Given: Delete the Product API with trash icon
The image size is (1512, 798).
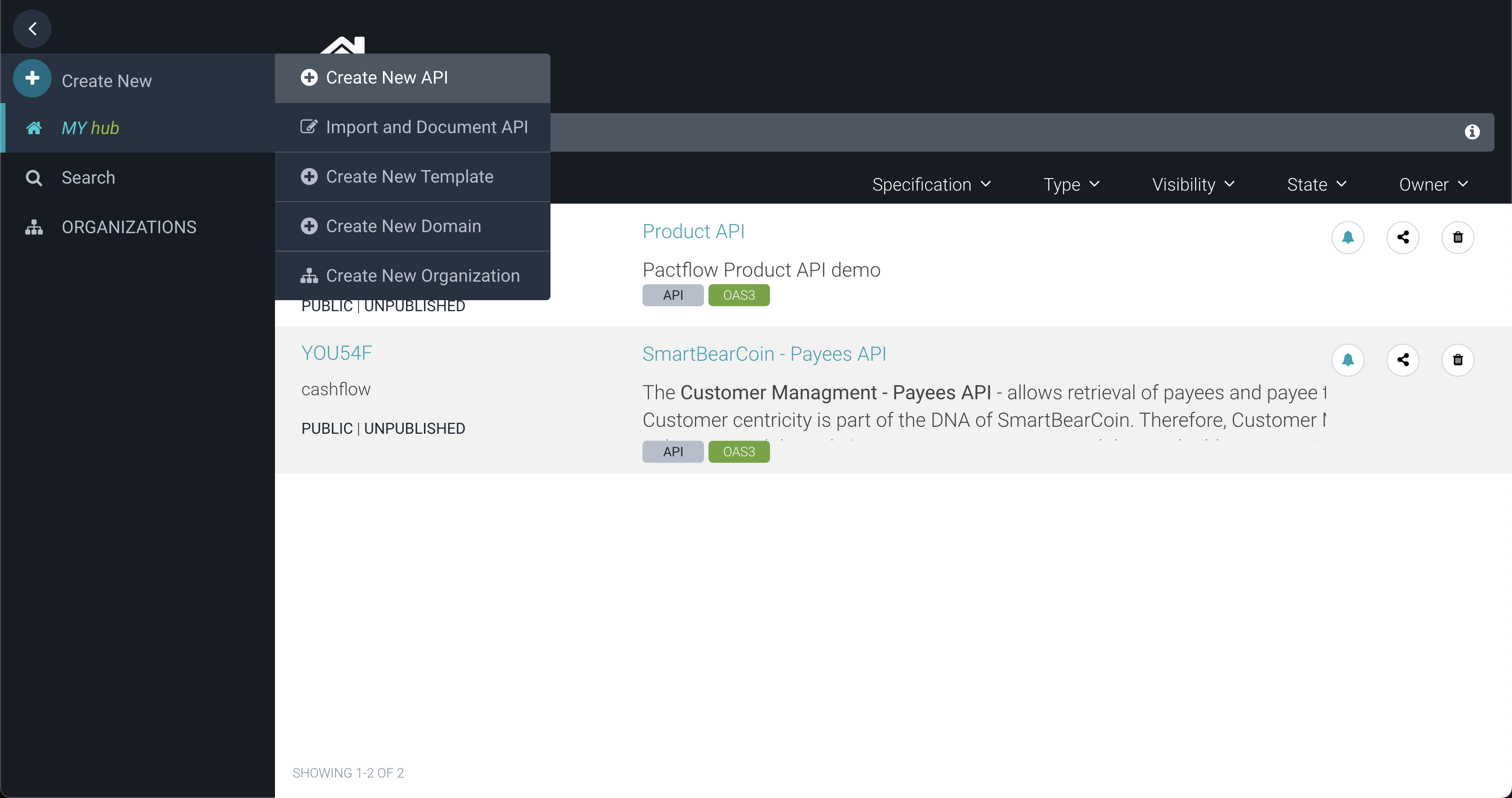Looking at the screenshot, I should [x=1457, y=237].
